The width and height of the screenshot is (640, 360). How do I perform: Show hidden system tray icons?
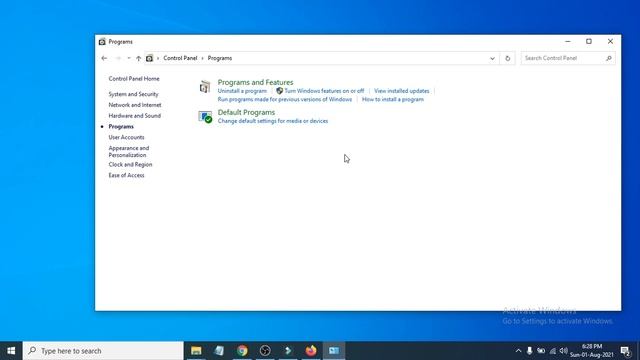518,351
